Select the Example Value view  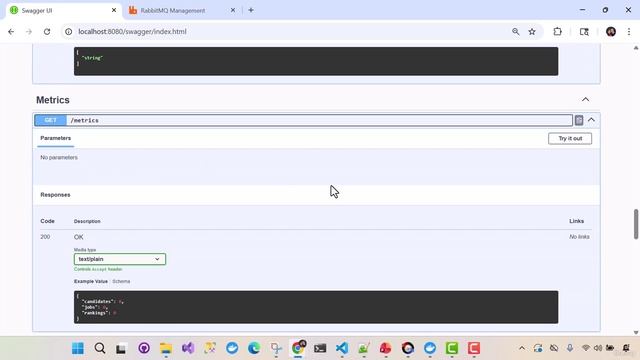coord(91,281)
